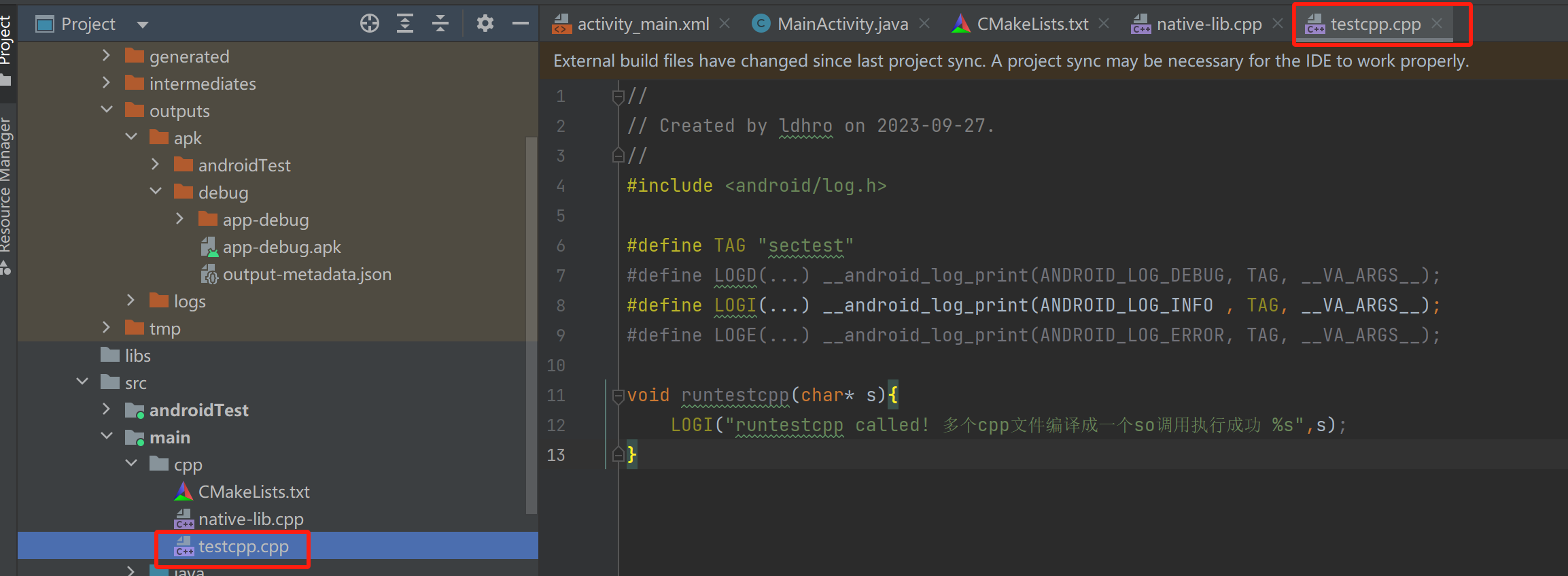Click the project sync notification banner text

pyautogui.click(x=1011, y=61)
